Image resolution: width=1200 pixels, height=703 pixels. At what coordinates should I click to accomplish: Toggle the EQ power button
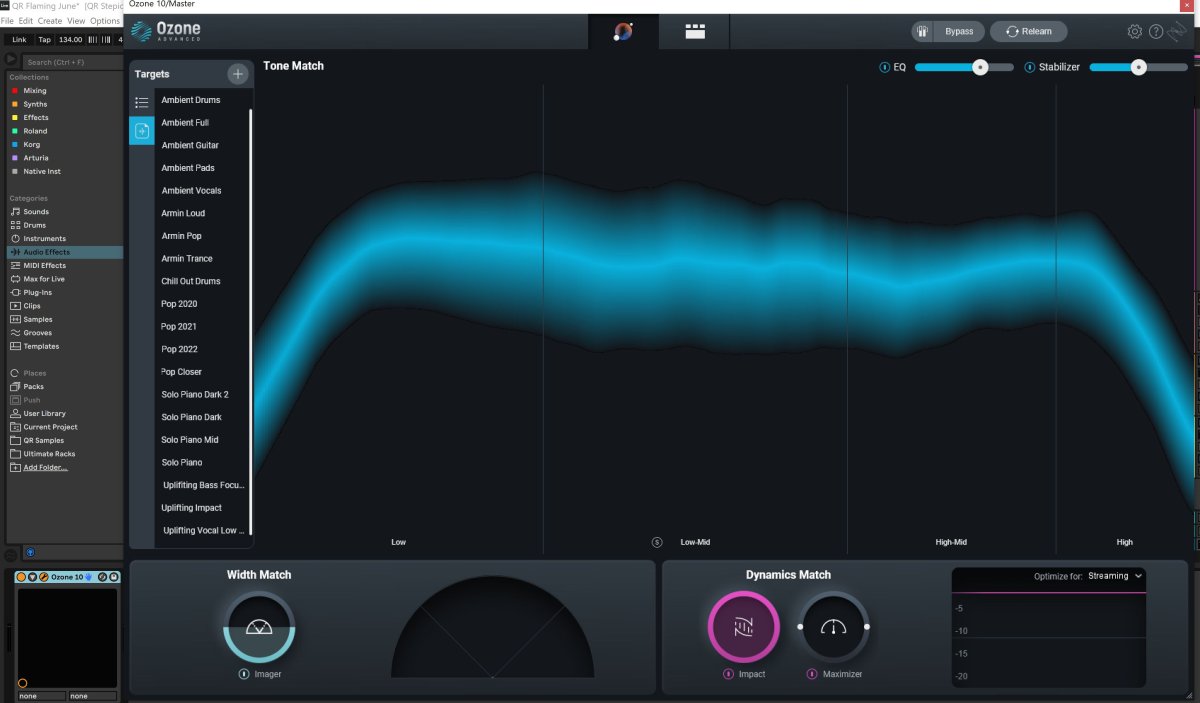tap(884, 67)
